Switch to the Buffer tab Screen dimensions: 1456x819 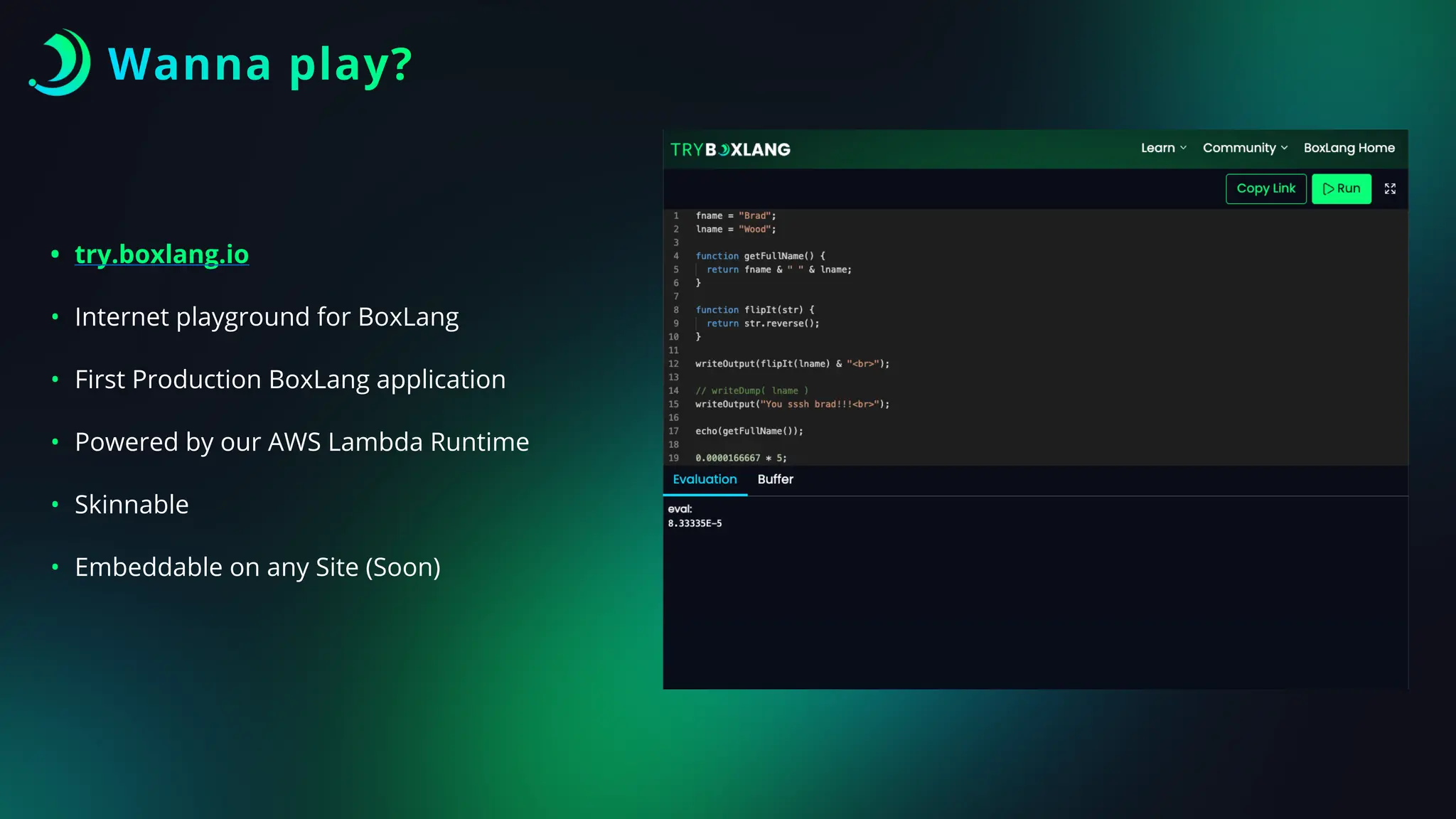[x=775, y=480]
